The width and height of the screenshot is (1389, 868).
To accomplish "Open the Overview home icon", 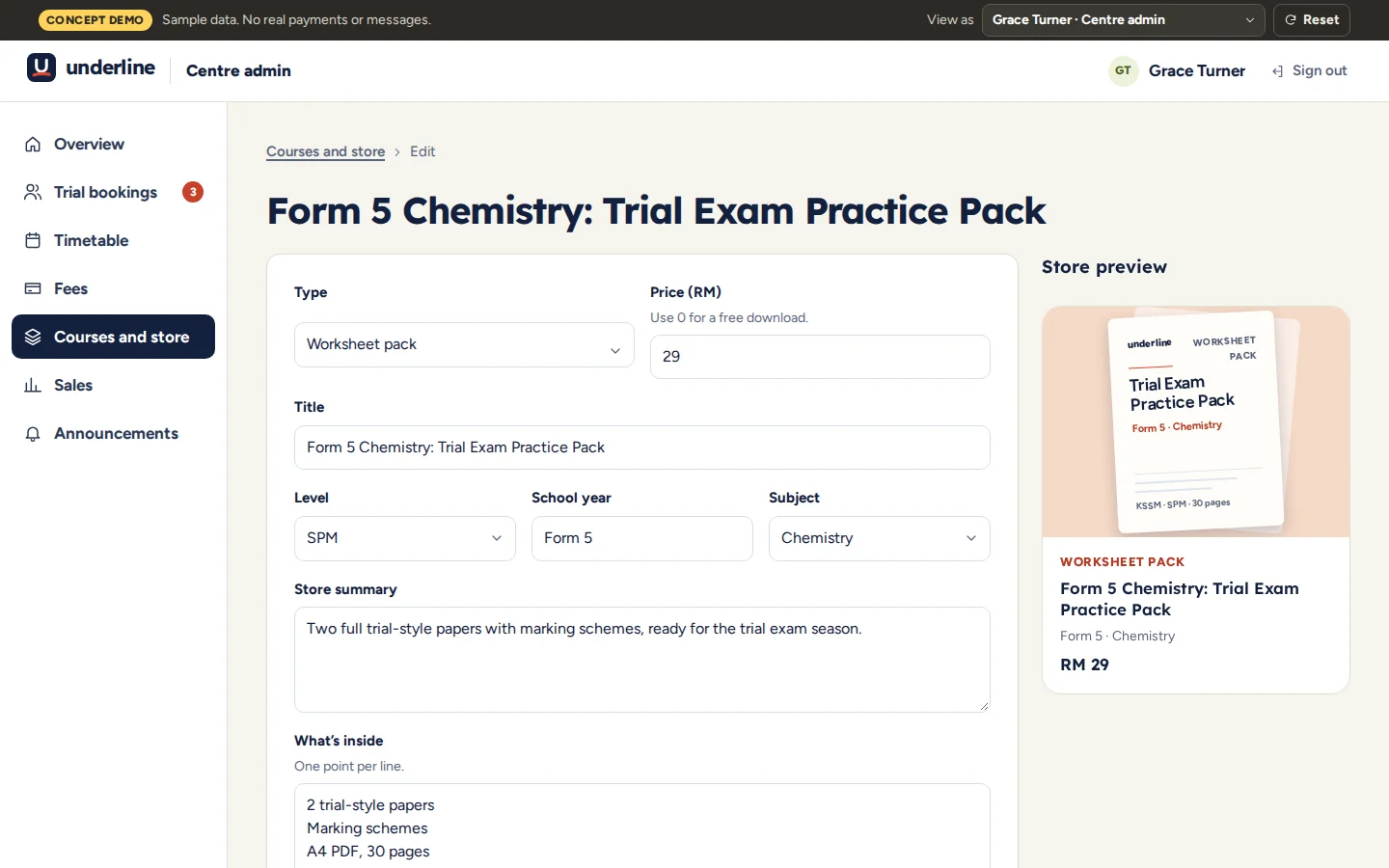I will pos(33,144).
